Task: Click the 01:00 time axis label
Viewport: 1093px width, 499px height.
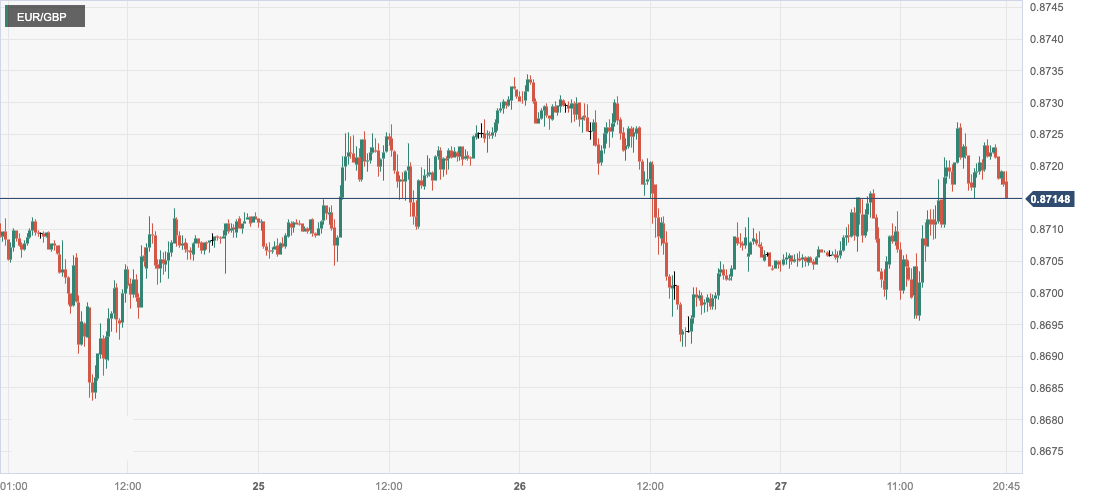Action: pos(14,487)
